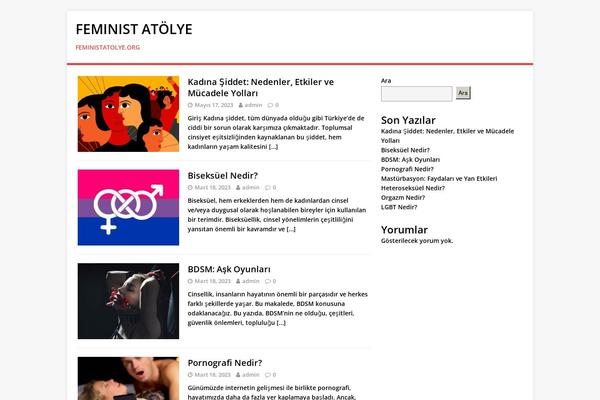Focus the Ara search input field
The width and height of the screenshot is (600, 400).
416,94
